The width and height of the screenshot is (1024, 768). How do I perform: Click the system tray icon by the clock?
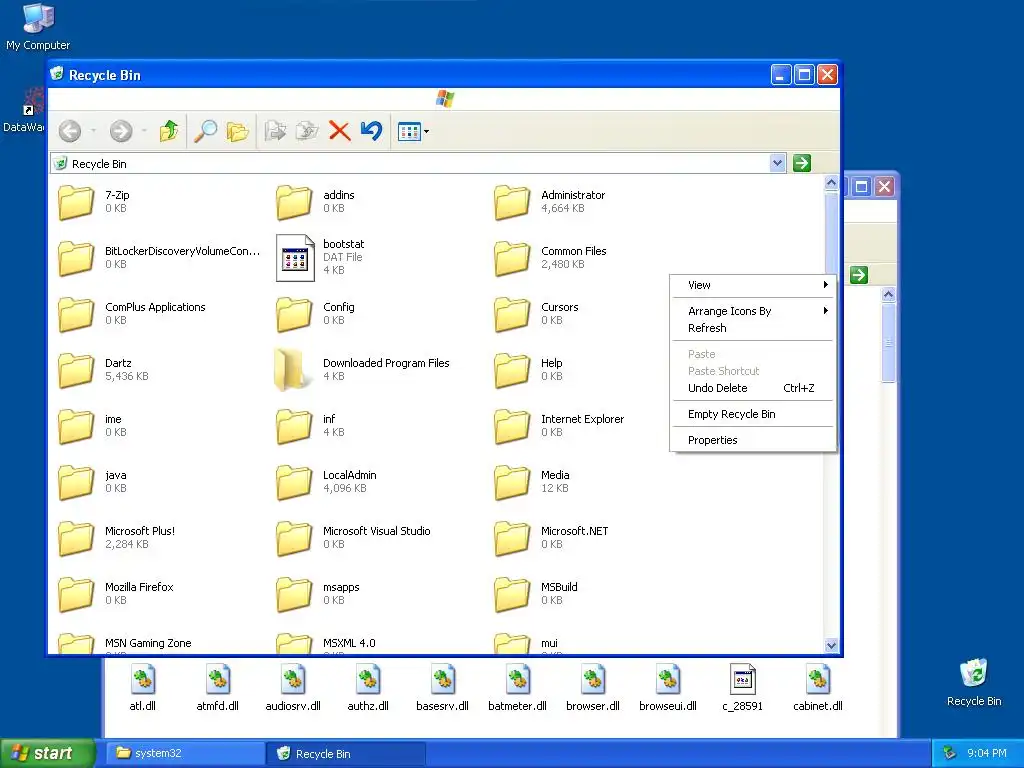click(950, 754)
